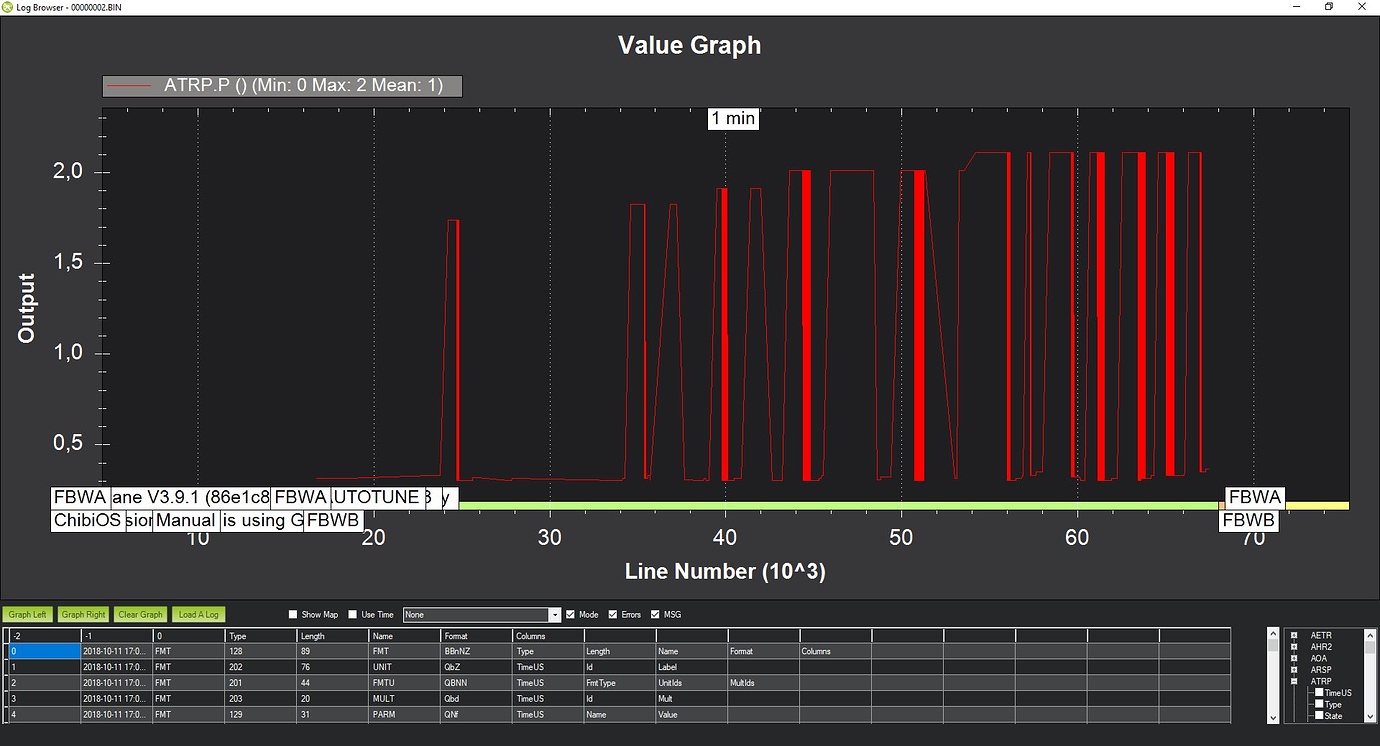1380x746 pixels.
Task: Click the 'UNIT' name cell
Action: 404,667
